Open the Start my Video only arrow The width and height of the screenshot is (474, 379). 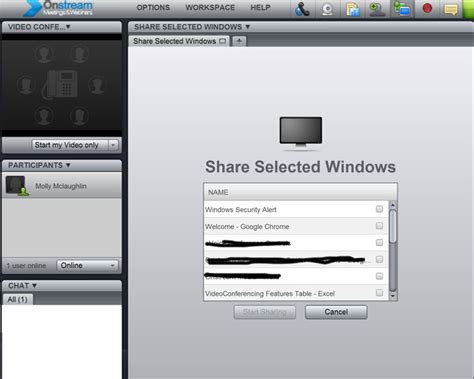pos(113,145)
